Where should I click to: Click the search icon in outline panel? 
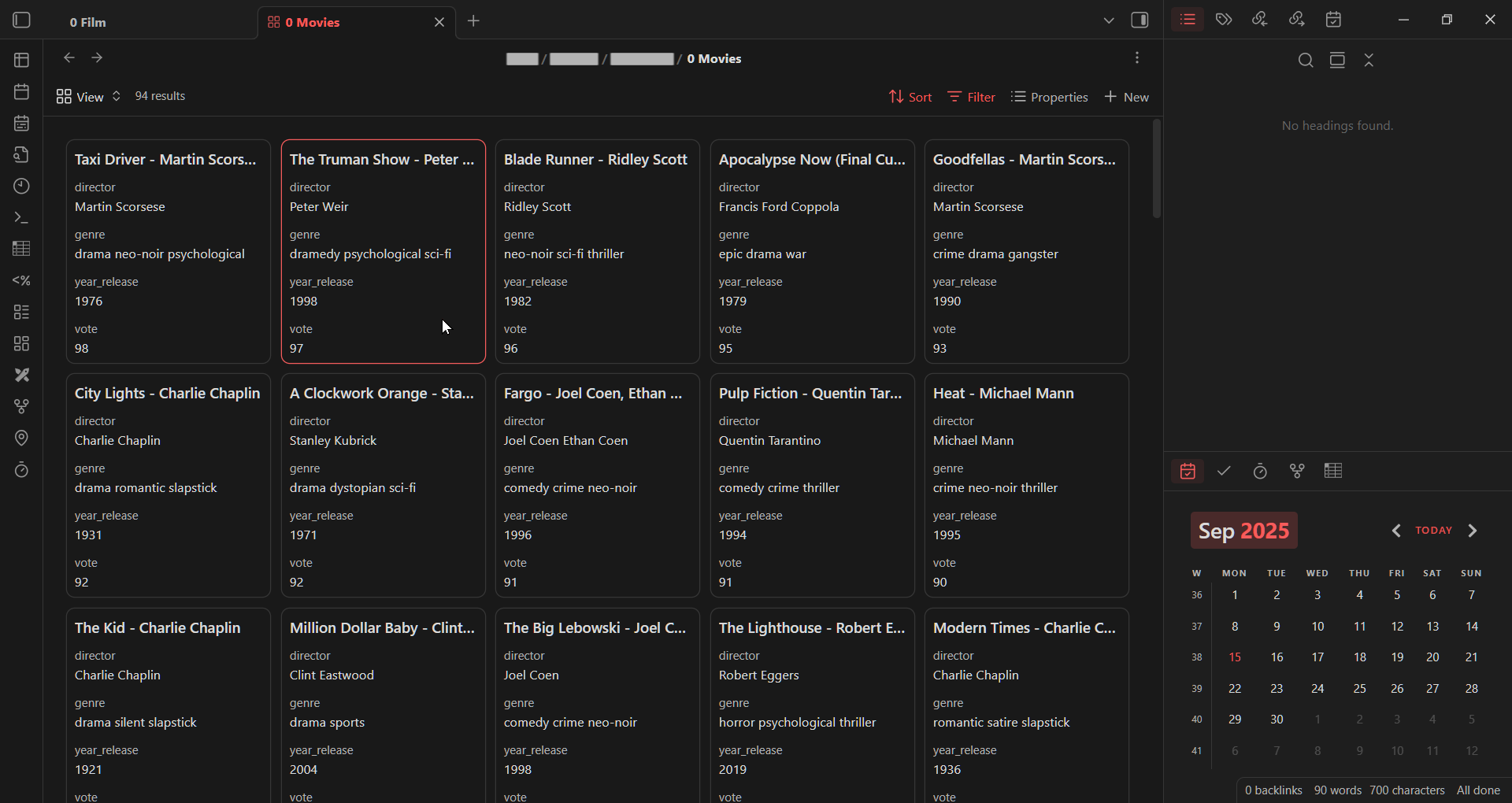1305,61
